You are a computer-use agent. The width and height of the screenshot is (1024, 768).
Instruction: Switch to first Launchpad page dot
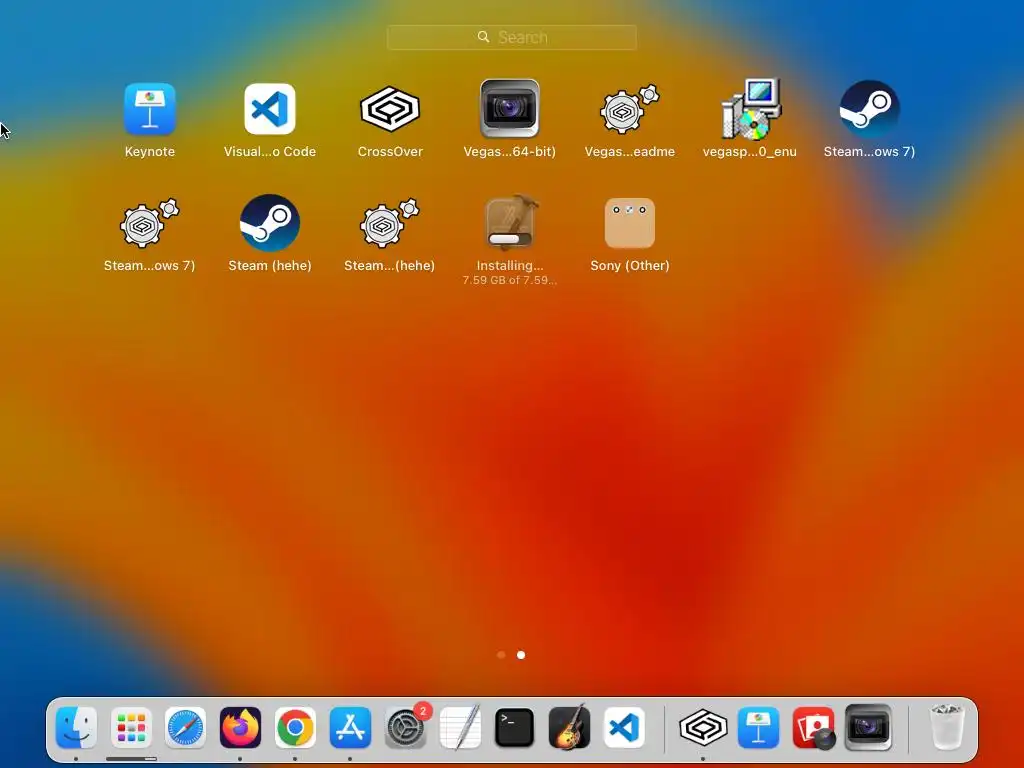point(501,654)
